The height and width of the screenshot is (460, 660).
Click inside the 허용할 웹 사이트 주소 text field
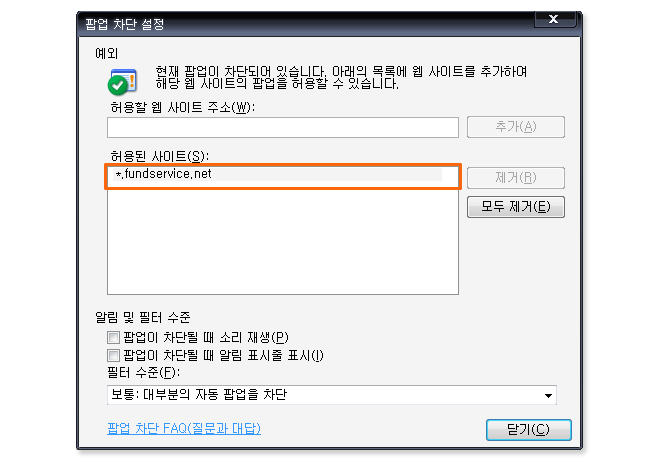click(x=283, y=128)
